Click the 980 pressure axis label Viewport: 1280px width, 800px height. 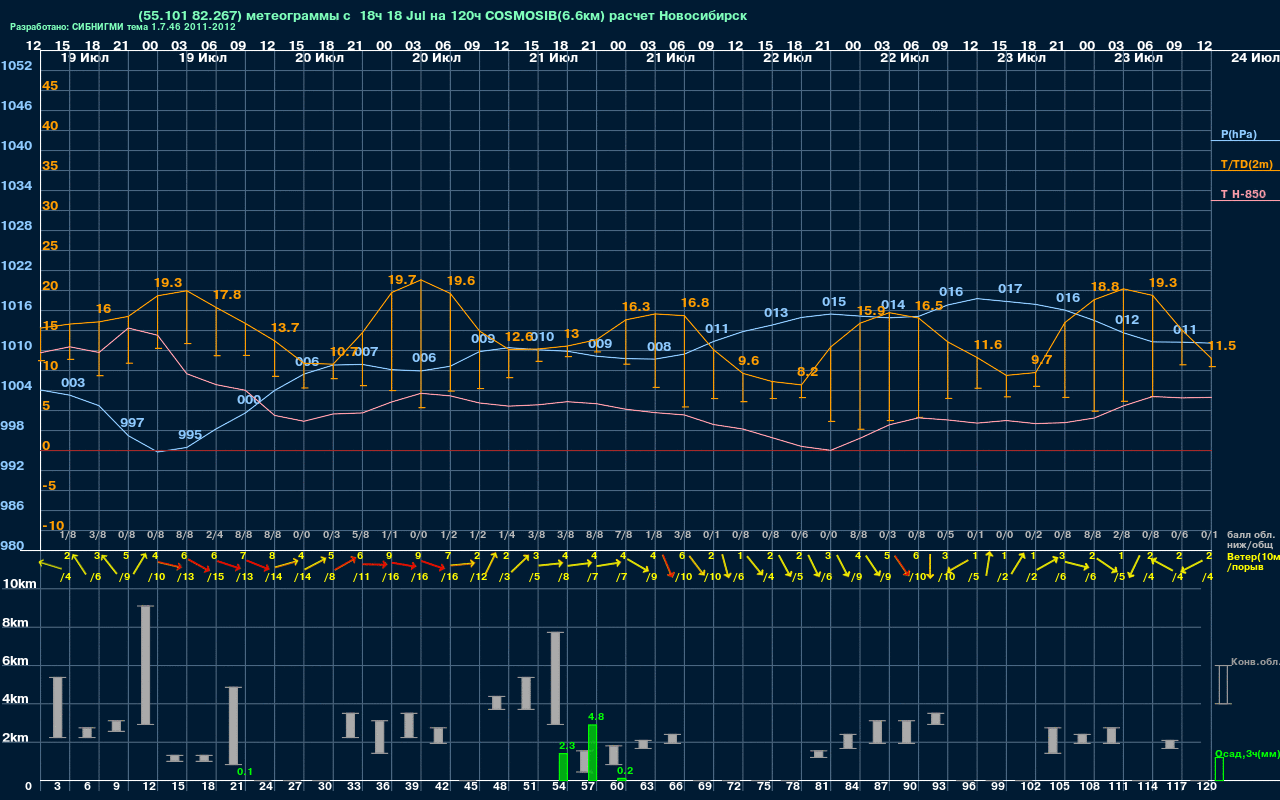[x=12, y=546]
